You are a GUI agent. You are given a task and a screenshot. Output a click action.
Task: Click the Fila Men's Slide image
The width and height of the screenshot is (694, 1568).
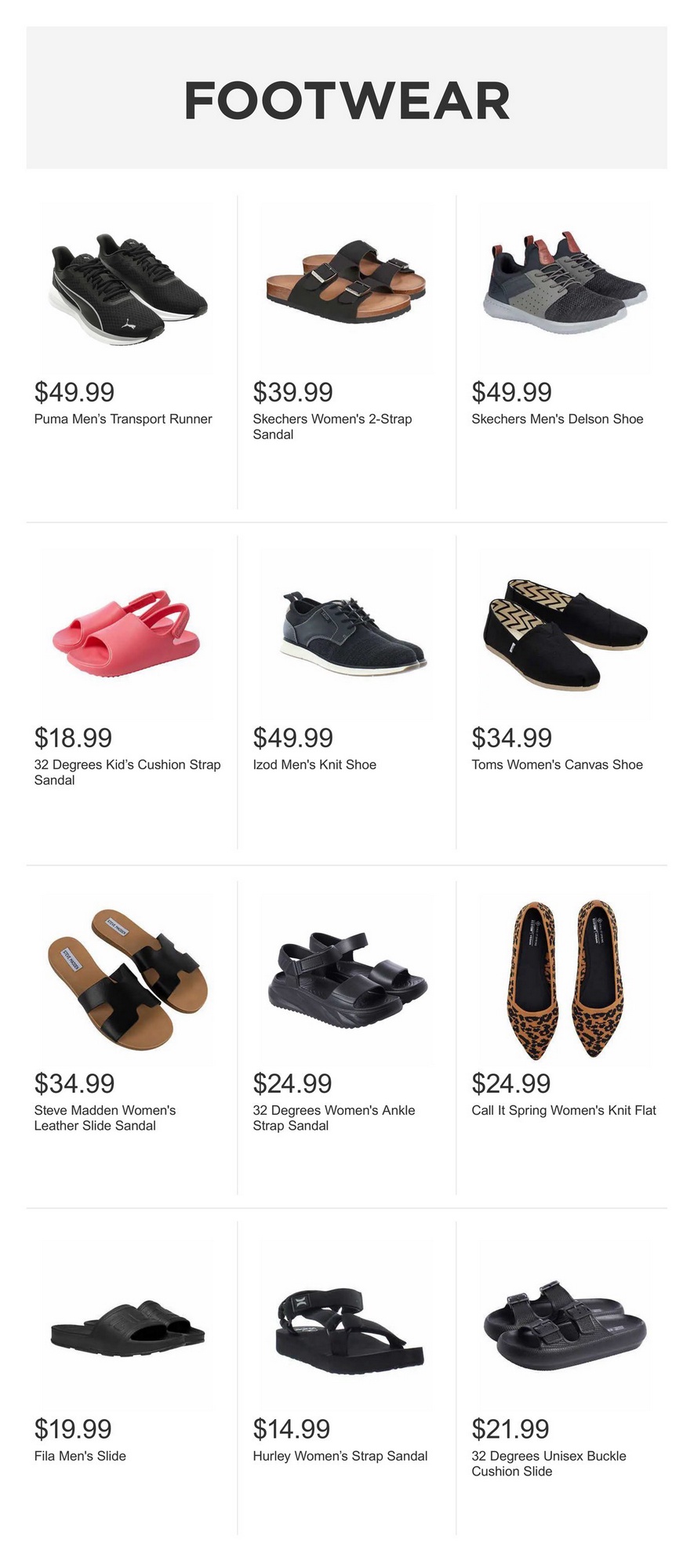click(x=128, y=1325)
